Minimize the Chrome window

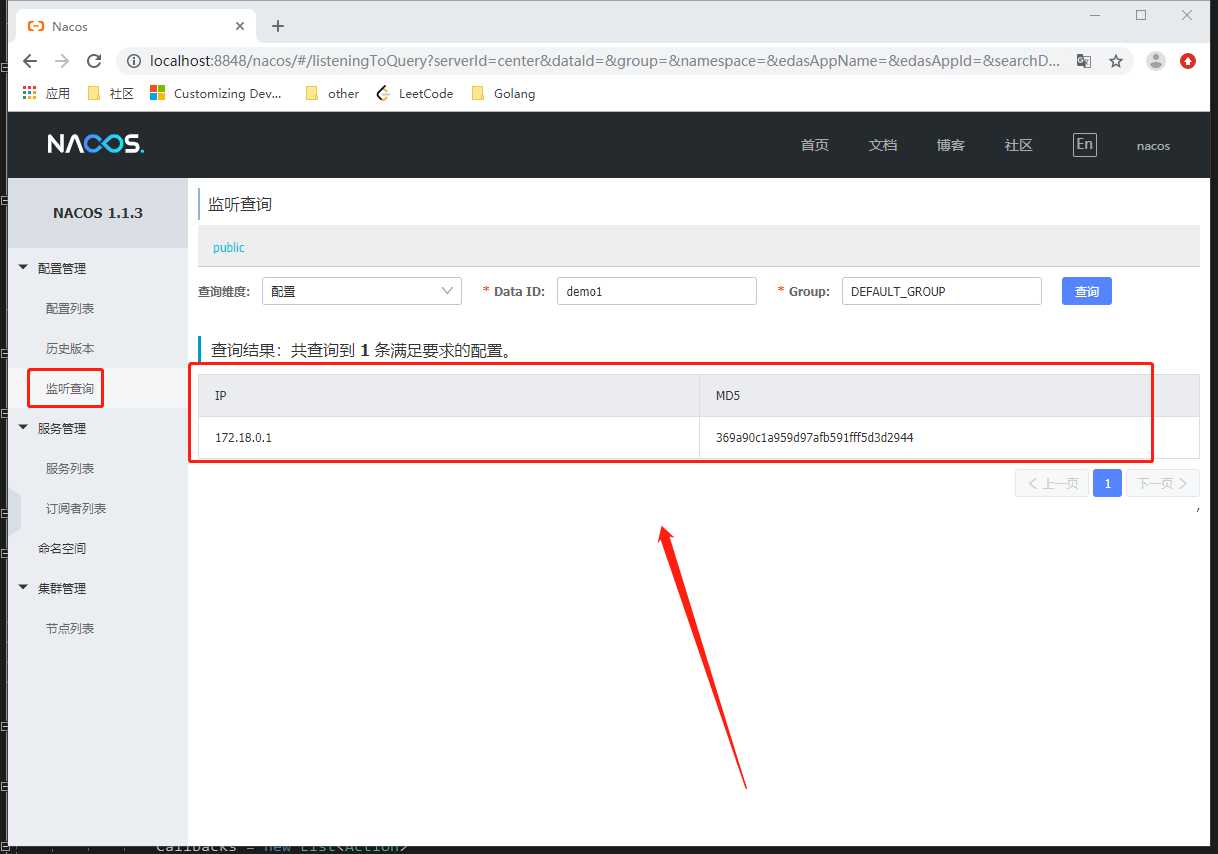pos(1095,15)
